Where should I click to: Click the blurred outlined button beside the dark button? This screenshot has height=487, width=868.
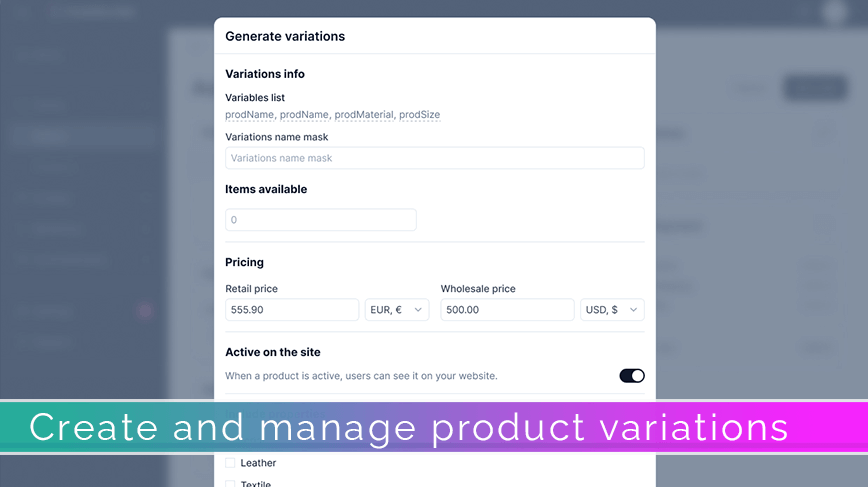tap(752, 87)
